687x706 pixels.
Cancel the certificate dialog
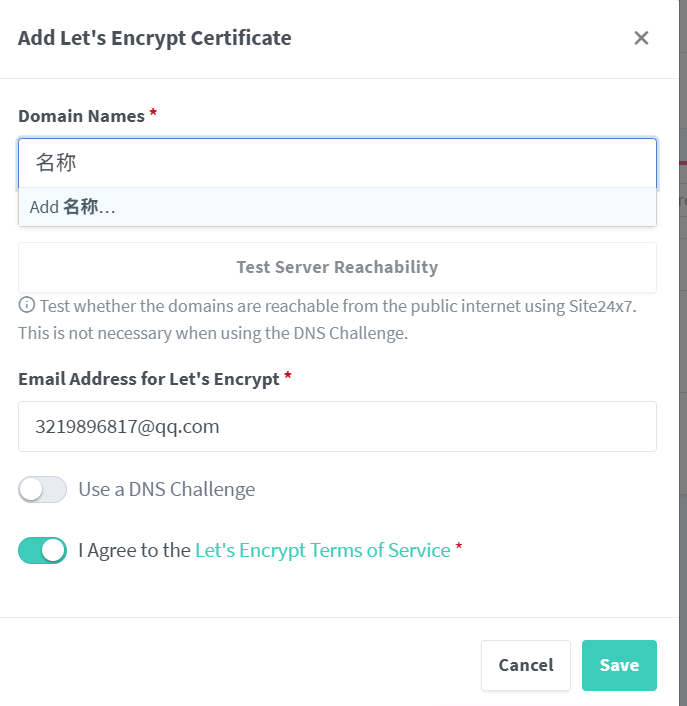(525, 665)
